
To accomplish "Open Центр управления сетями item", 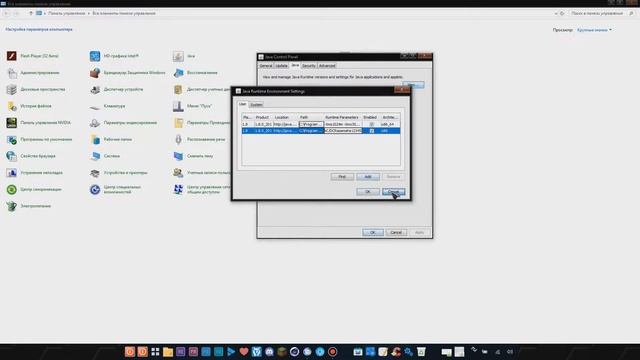I will tap(202, 189).
